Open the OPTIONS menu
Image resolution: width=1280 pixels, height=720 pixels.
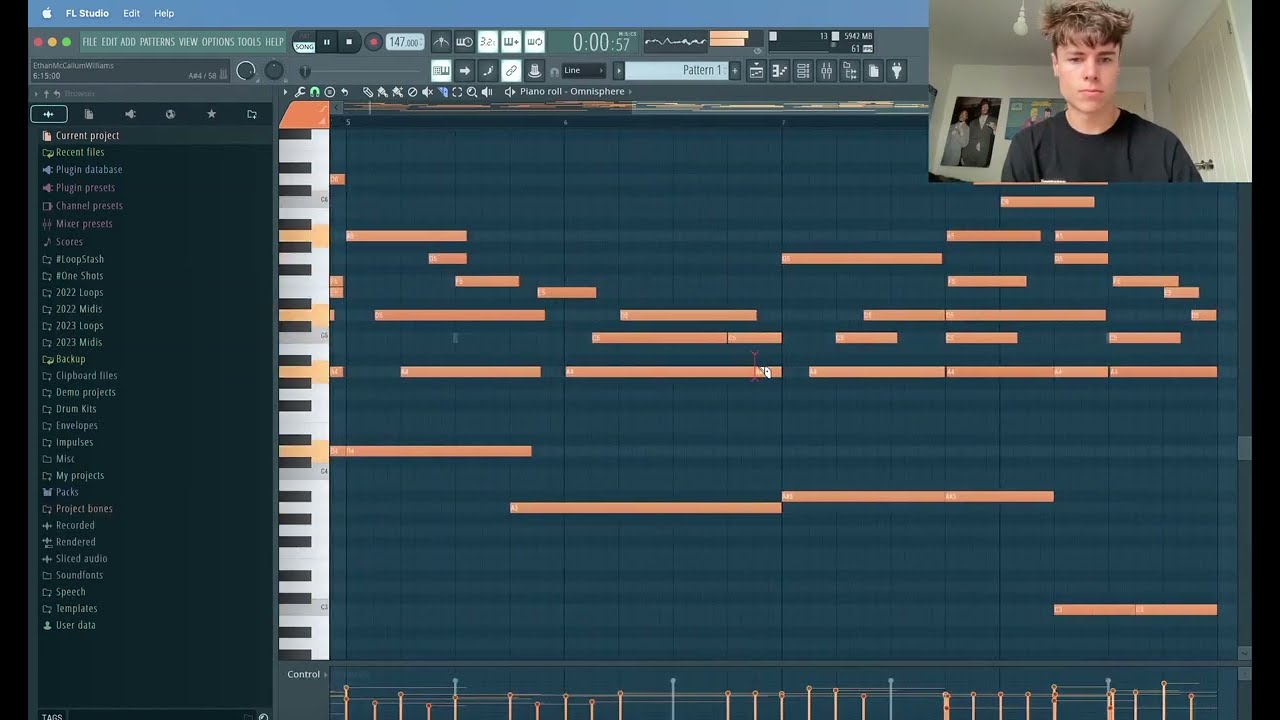coord(218,42)
